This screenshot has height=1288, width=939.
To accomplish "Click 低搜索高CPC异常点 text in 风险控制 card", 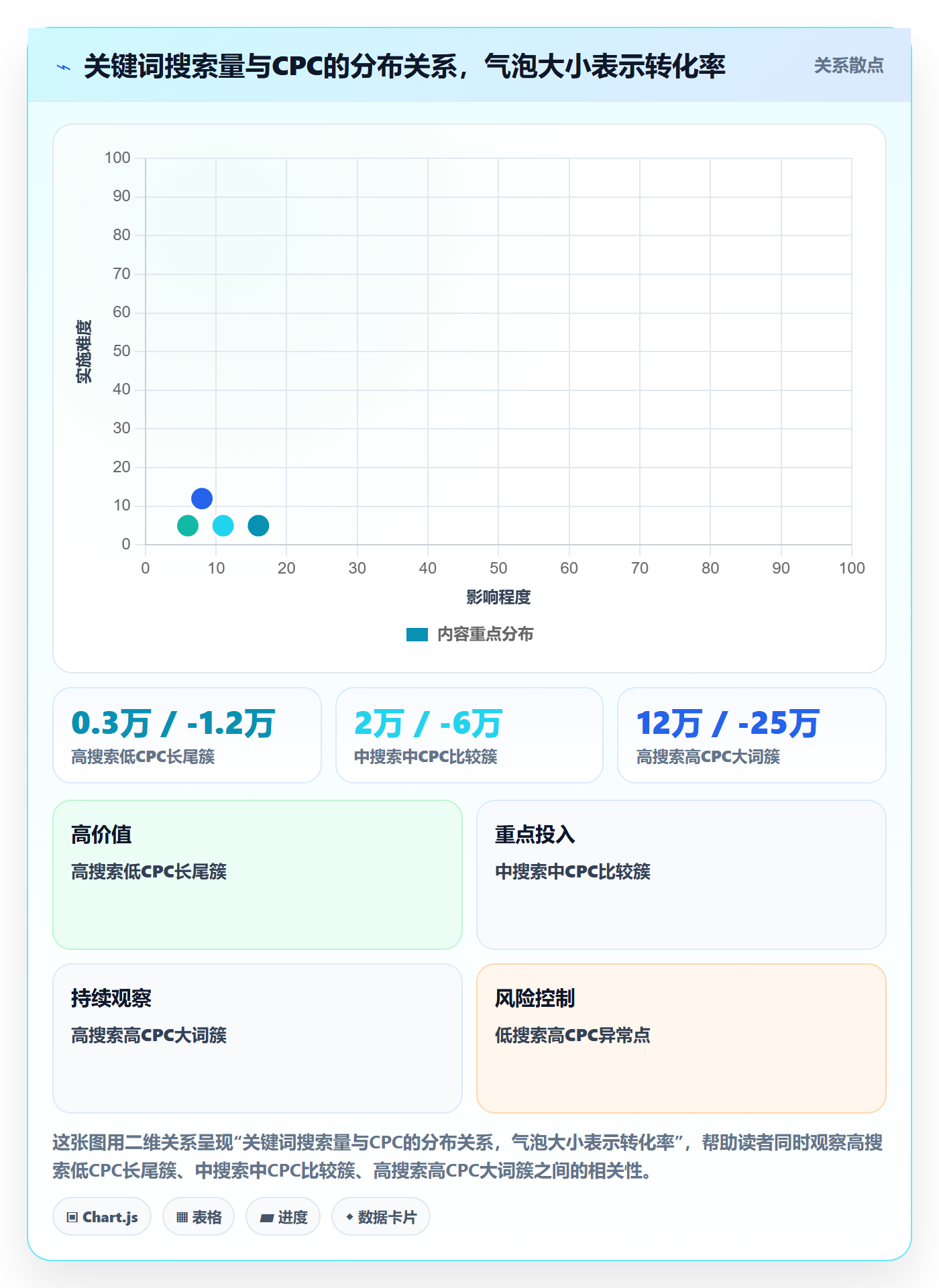I will pos(573,1036).
